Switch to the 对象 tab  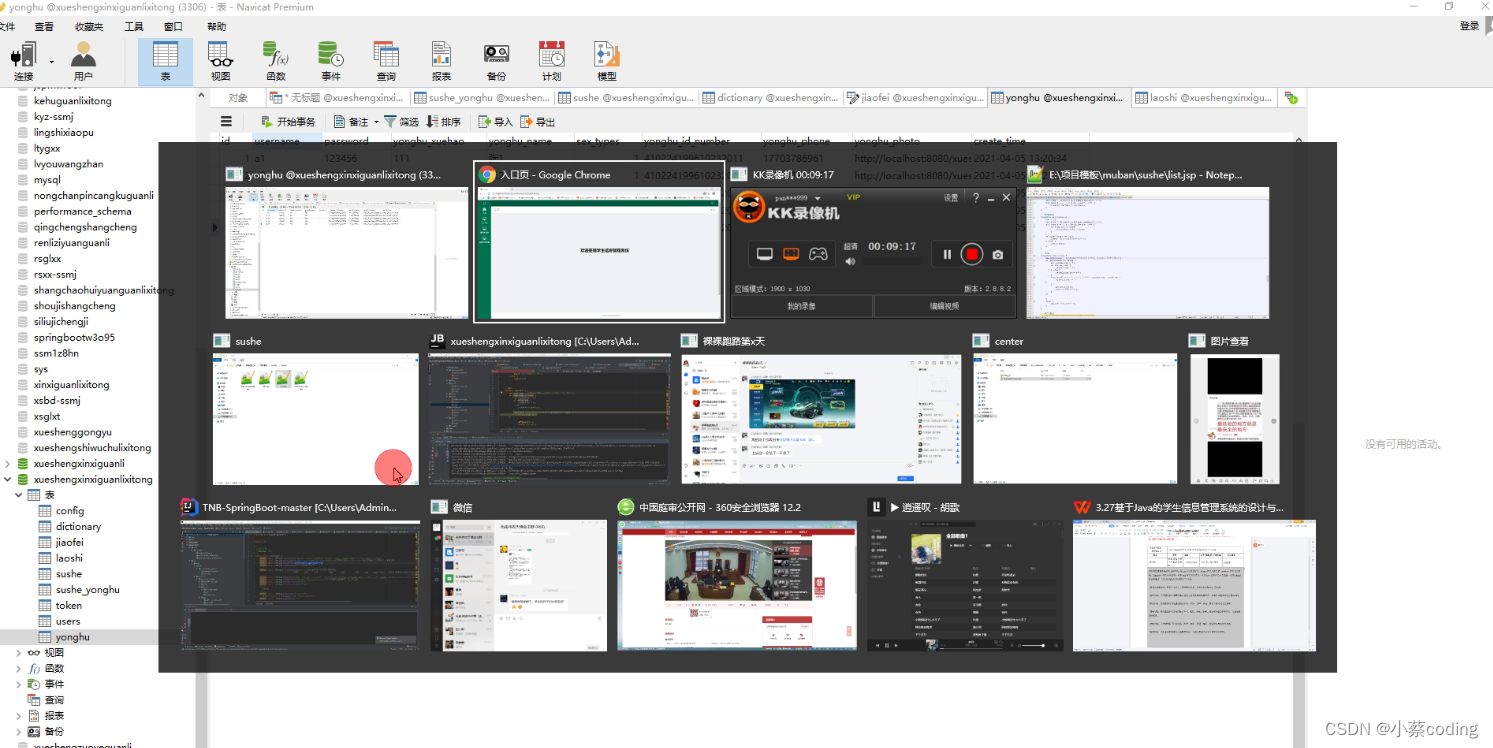pos(238,98)
